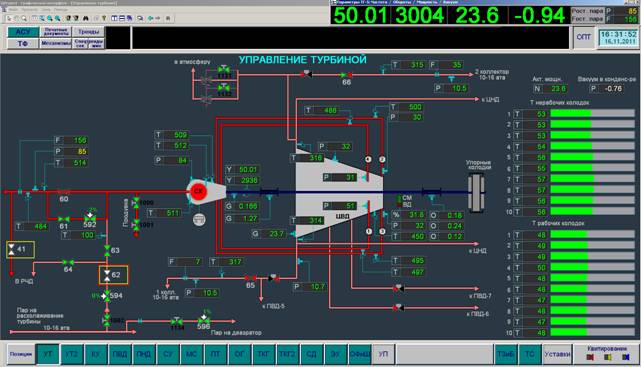Select valve 66 on the collector line
The image size is (641, 367).
pyautogui.click(x=346, y=75)
